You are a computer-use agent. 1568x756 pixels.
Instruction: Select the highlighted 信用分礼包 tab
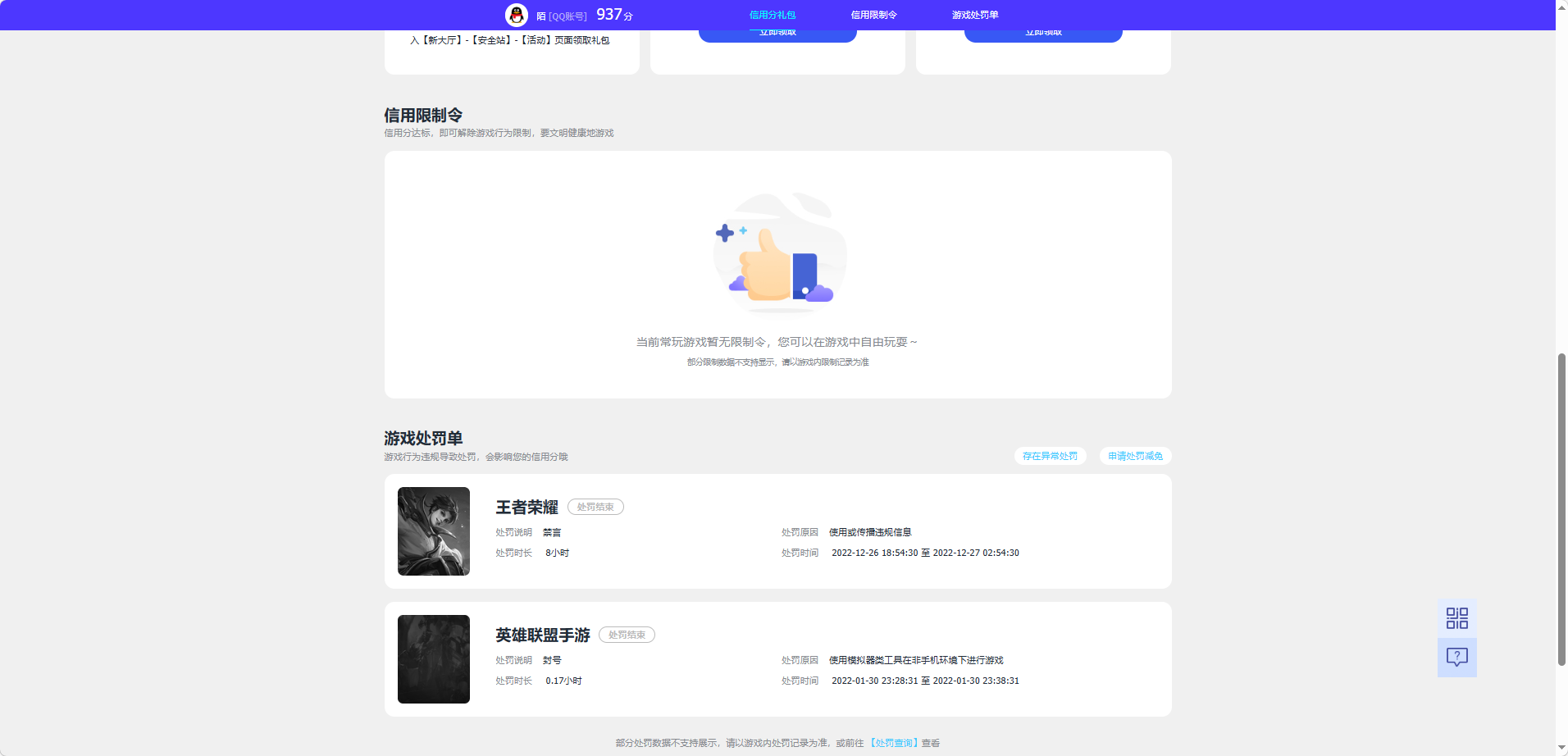tap(773, 15)
